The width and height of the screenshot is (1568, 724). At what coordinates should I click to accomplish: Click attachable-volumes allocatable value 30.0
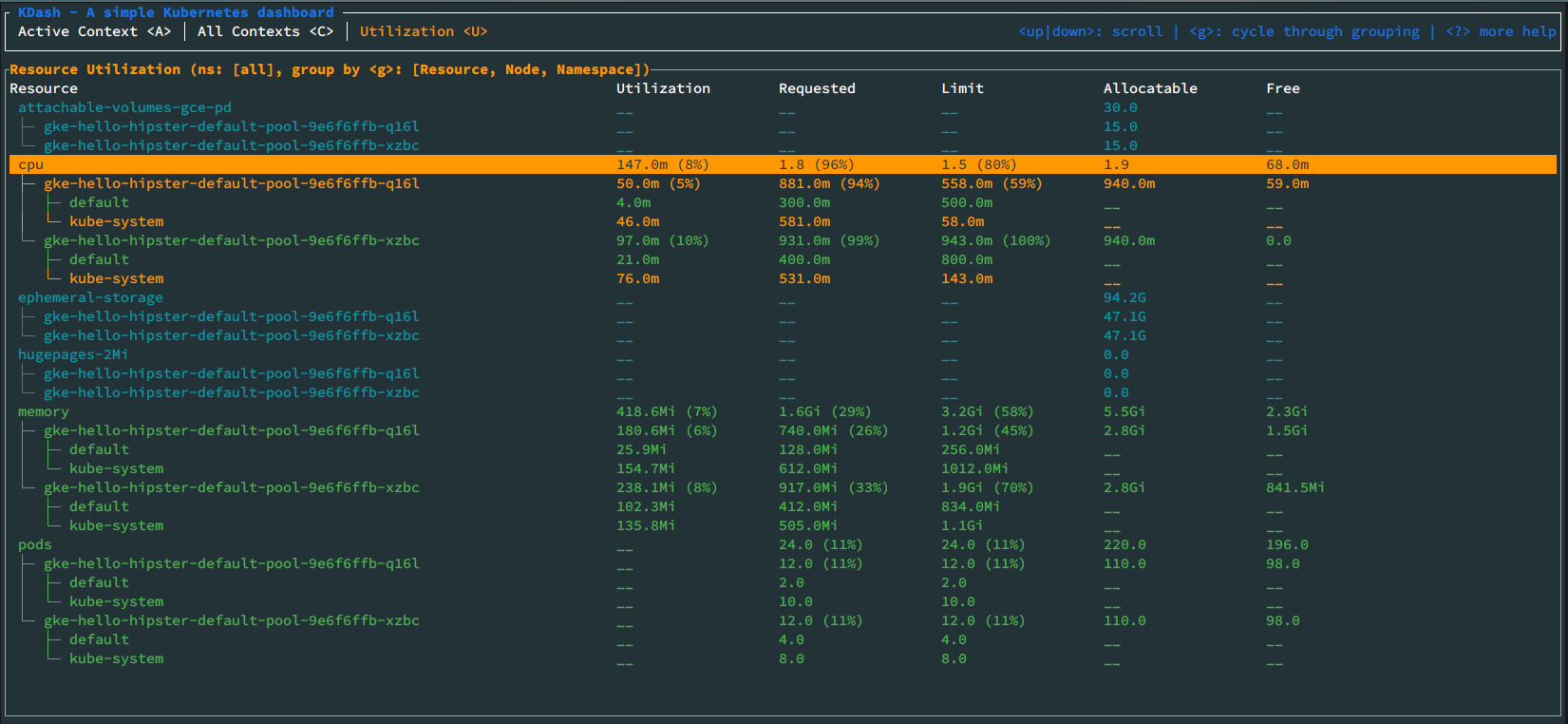tap(1121, 107)
